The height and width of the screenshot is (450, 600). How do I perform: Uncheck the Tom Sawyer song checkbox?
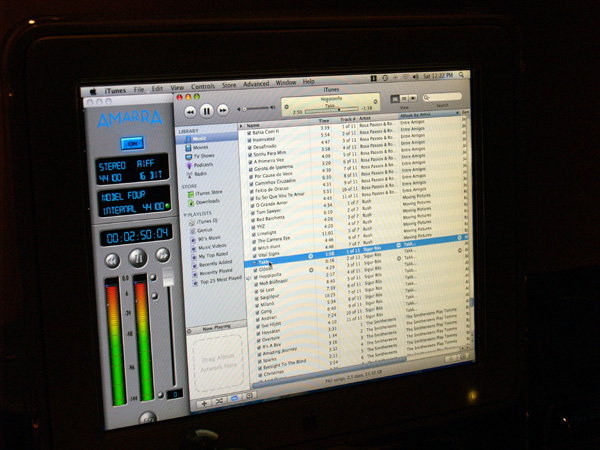(x=253, y=213)
